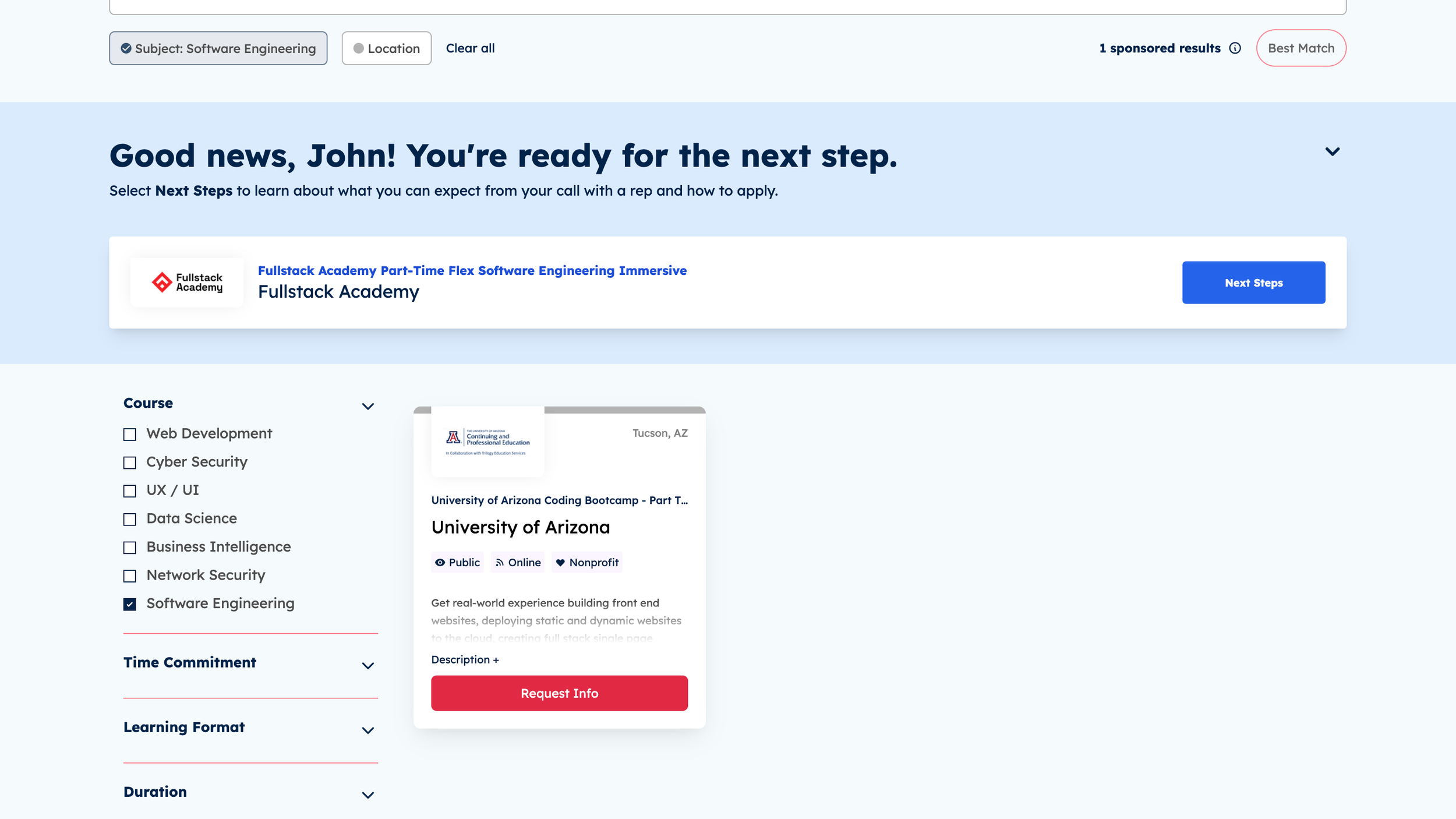Open the Best Match sort dropdown
Image resolution: width=1456 pixels, height=819 pixels.
tap(1300, 48)
